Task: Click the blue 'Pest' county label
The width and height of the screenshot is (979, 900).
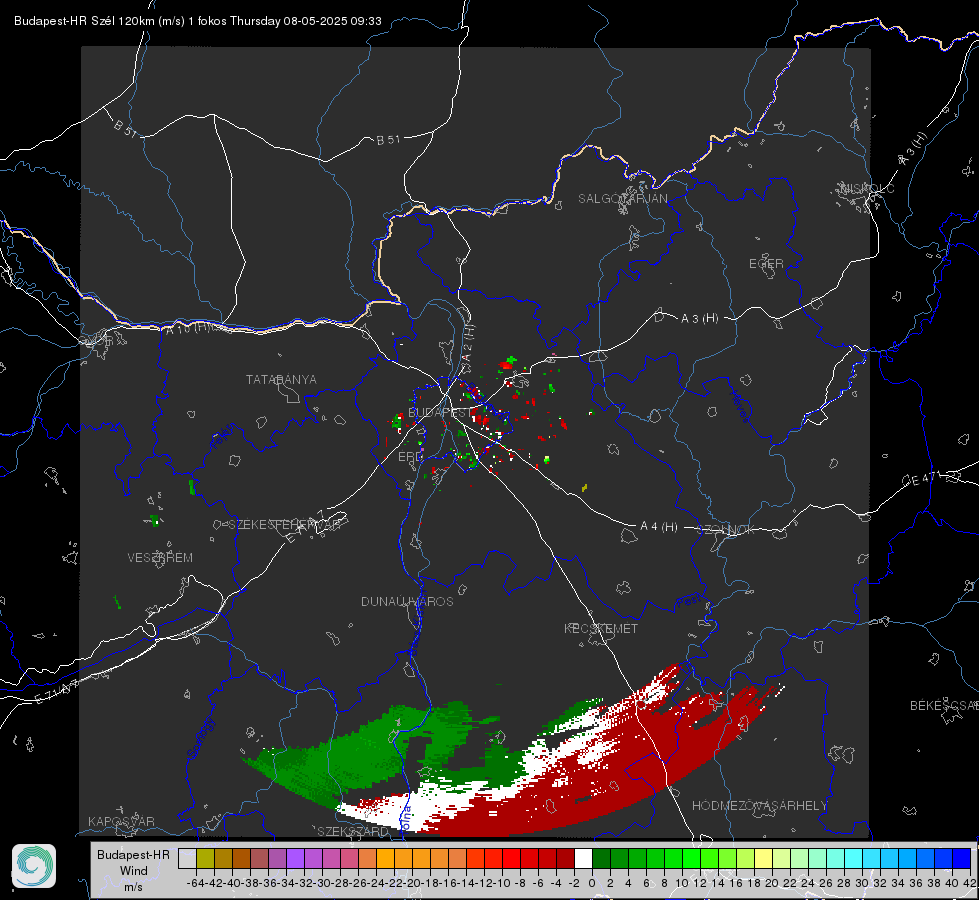Action: [689, 602]
